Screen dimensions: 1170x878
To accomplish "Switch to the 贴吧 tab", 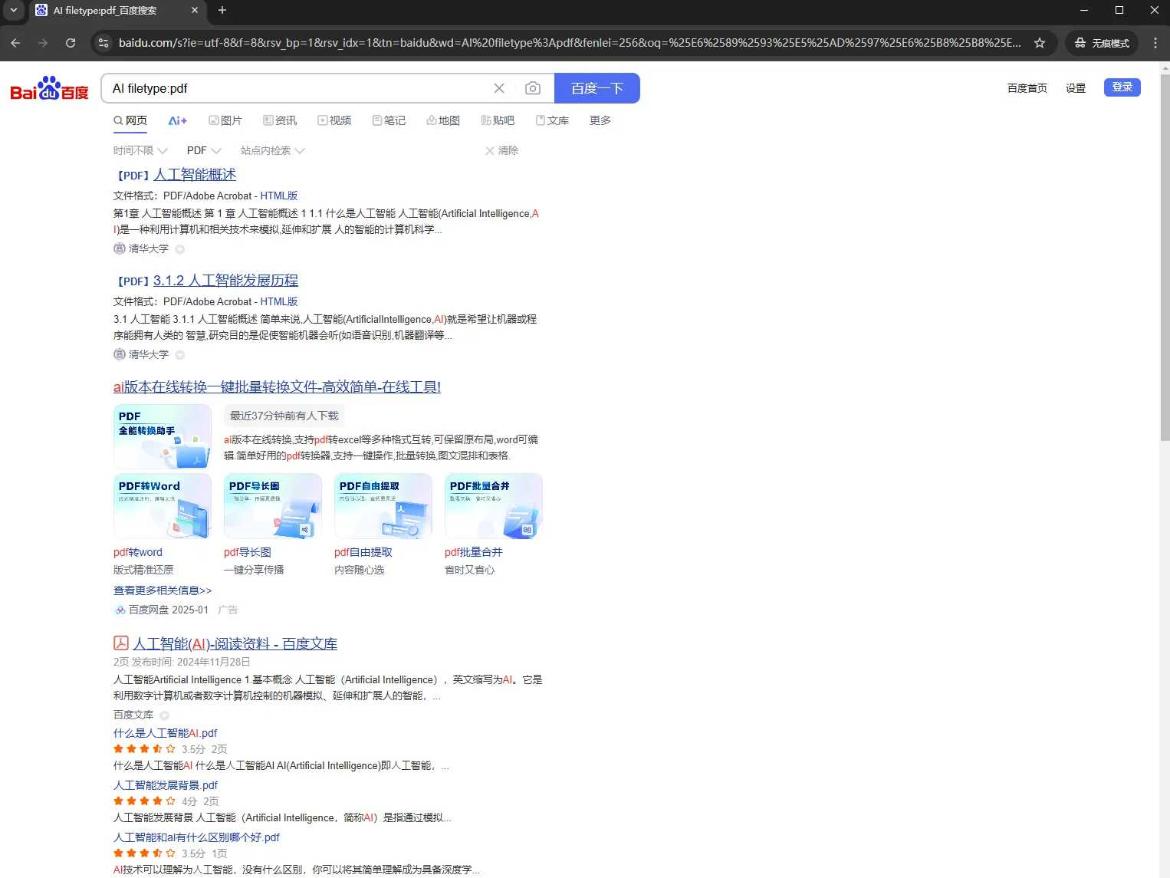I will tap(497, 120).
